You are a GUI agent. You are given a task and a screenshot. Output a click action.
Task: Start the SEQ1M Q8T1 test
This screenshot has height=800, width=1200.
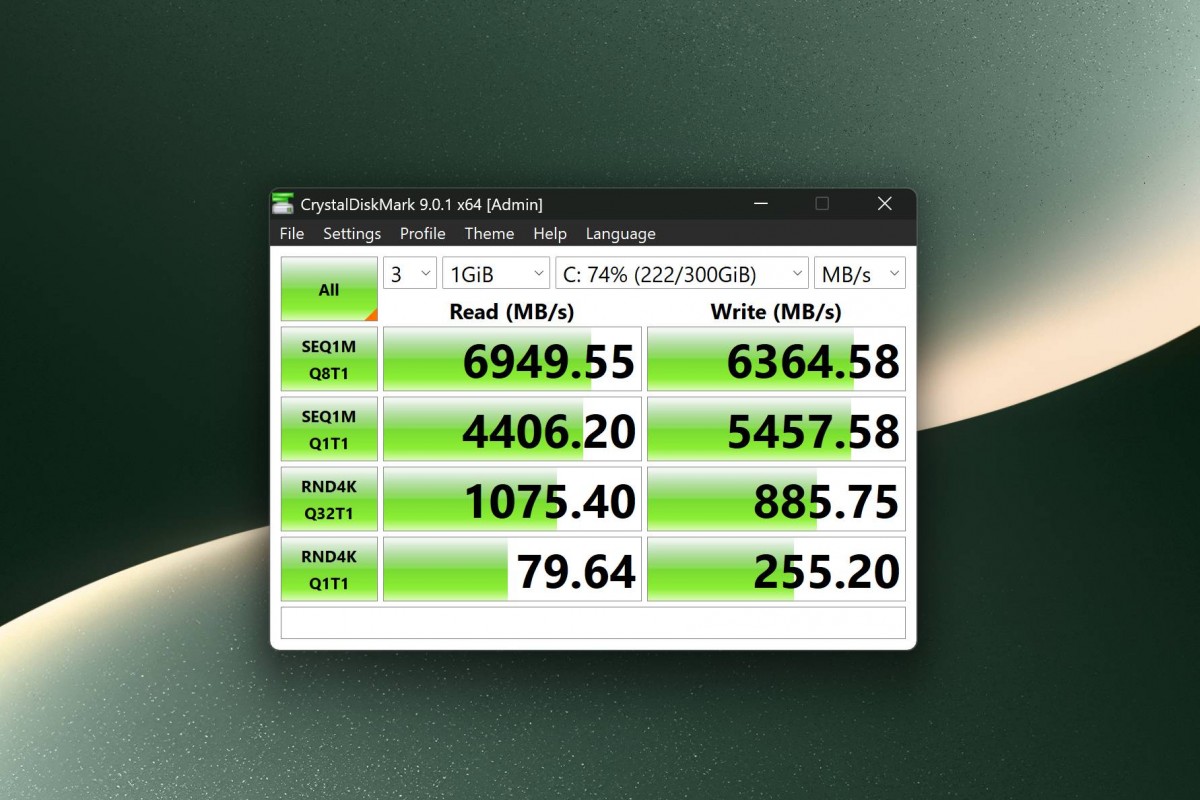[329, 359]
